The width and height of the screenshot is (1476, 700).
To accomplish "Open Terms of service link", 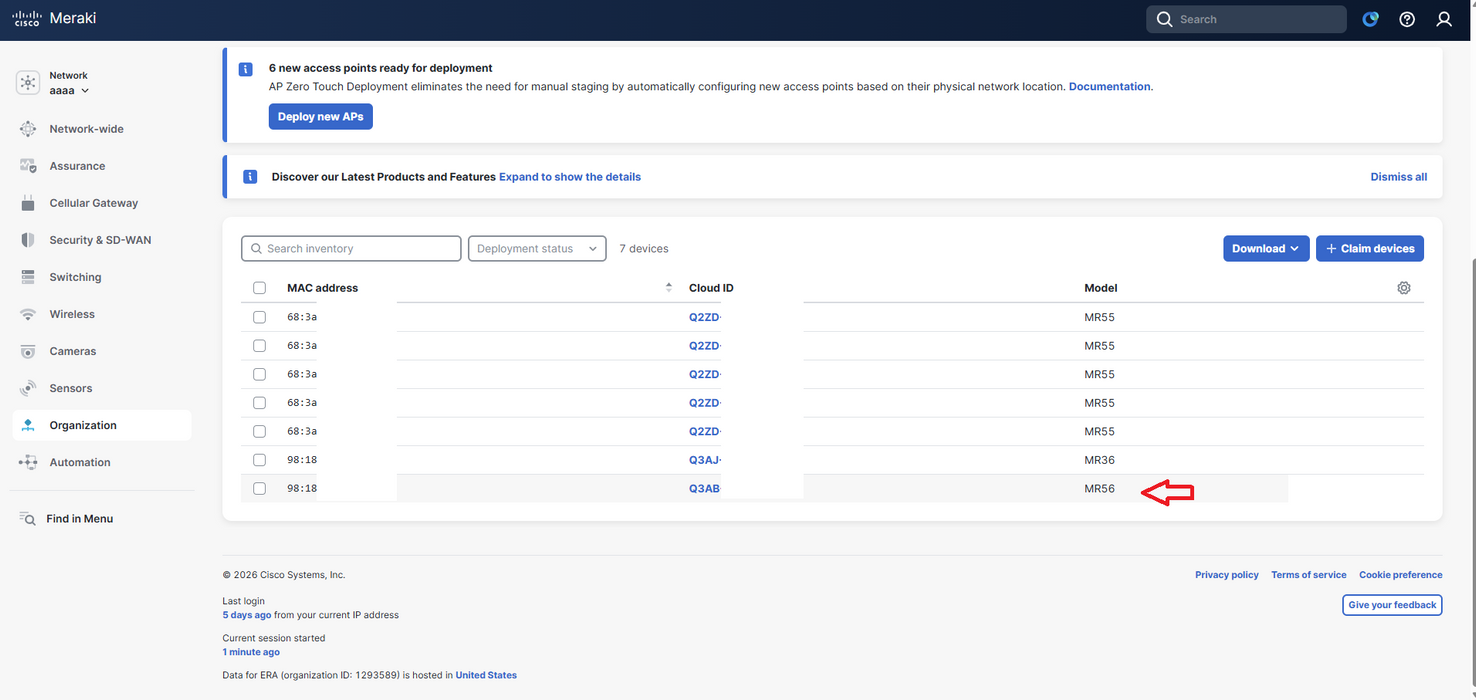I will pos(1309,575).
